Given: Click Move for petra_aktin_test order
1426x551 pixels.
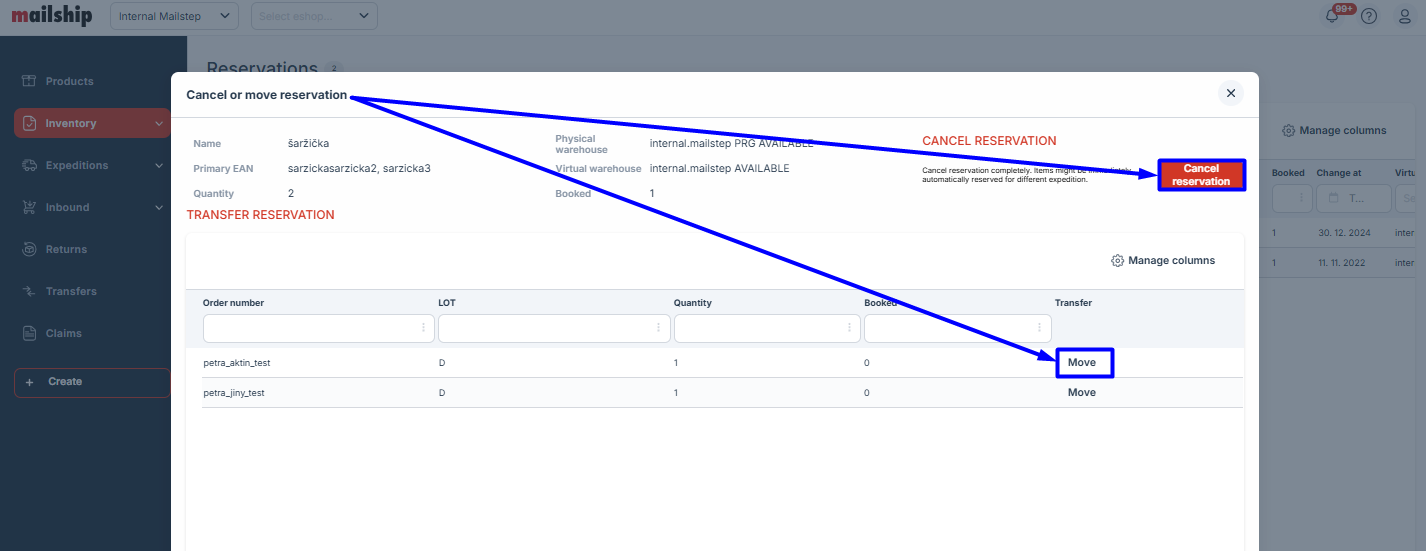Looking at the screenshot, I should point(1082,362).
